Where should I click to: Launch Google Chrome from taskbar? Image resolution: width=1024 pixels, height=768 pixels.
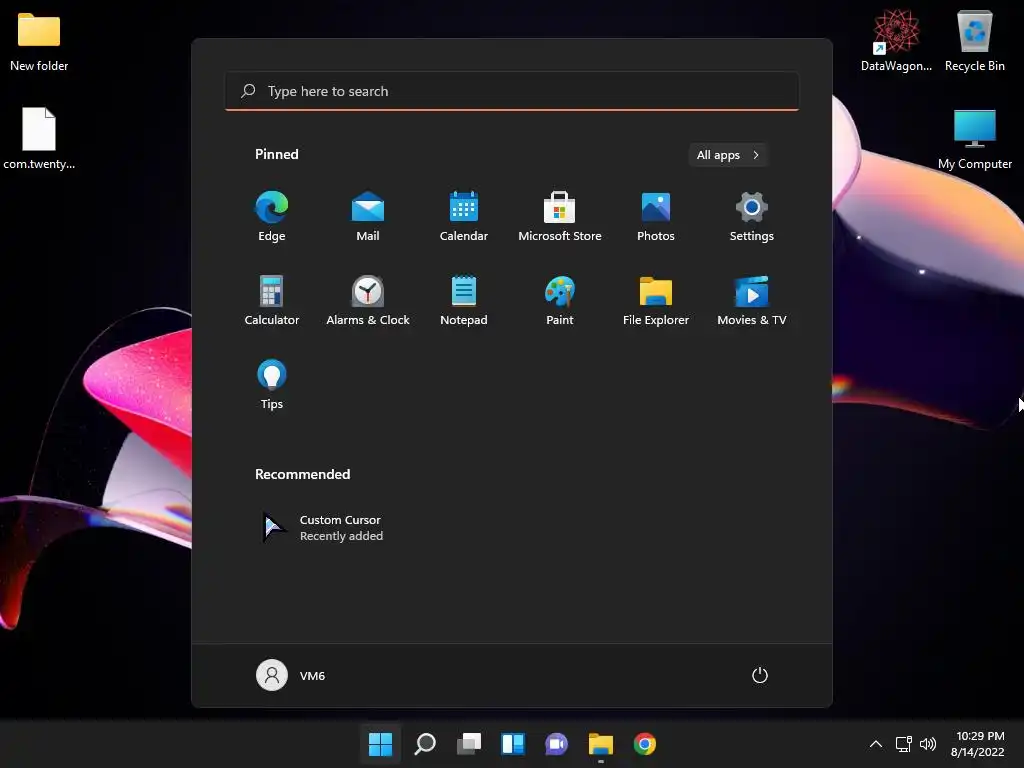645,744
